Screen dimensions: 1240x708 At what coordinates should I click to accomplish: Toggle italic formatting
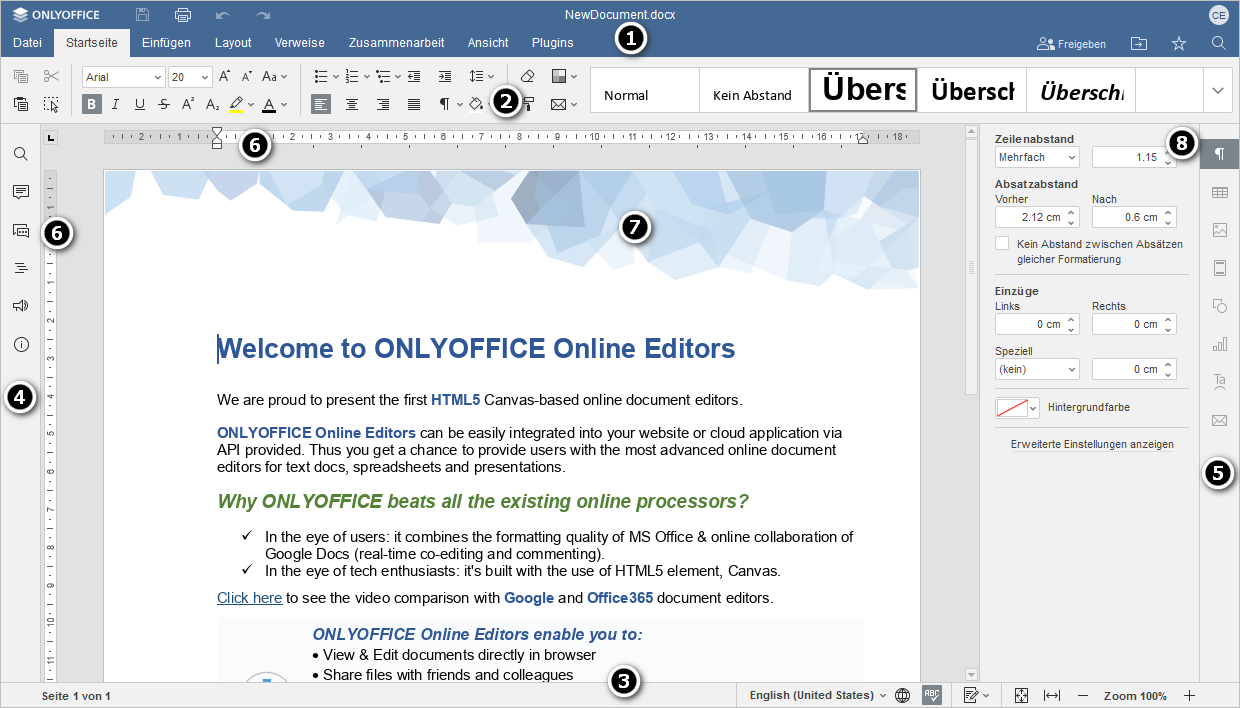pos(116,104)
